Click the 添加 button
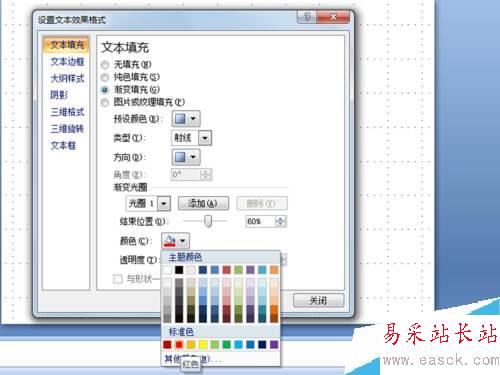500x375 pixels. [203, 203]
